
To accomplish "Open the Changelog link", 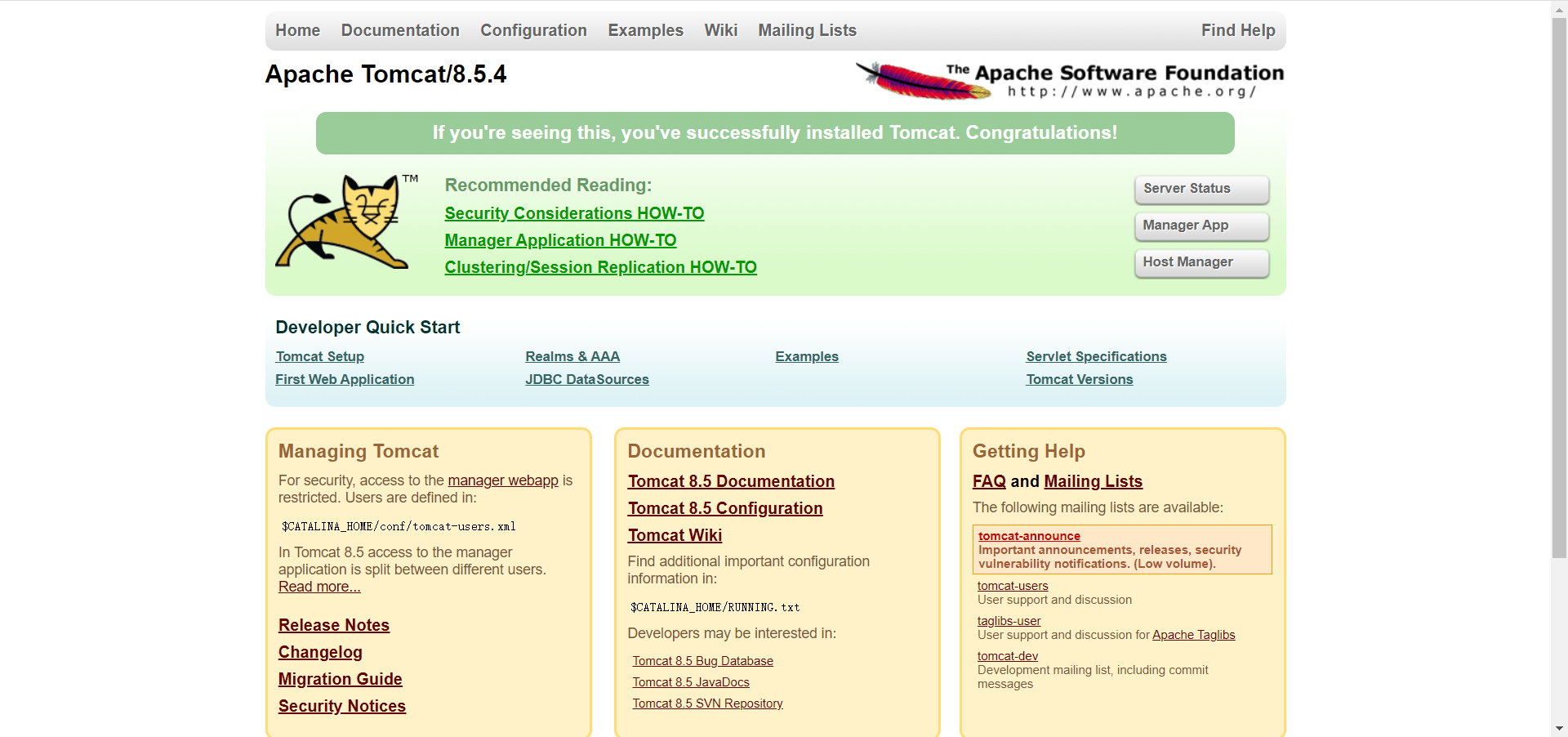I will (x=320, y=652).
